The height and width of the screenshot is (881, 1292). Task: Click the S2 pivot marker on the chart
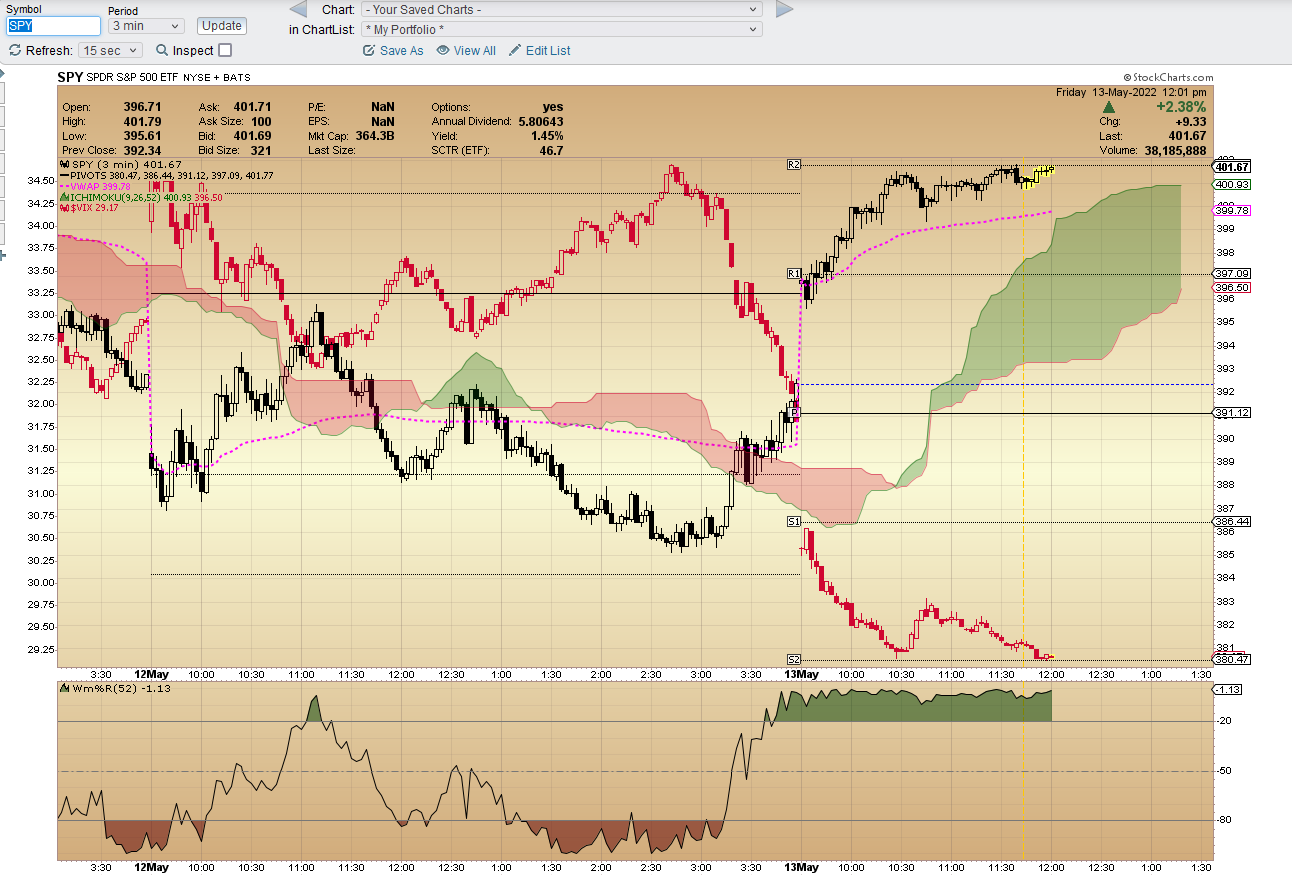(x=794, y=660)
